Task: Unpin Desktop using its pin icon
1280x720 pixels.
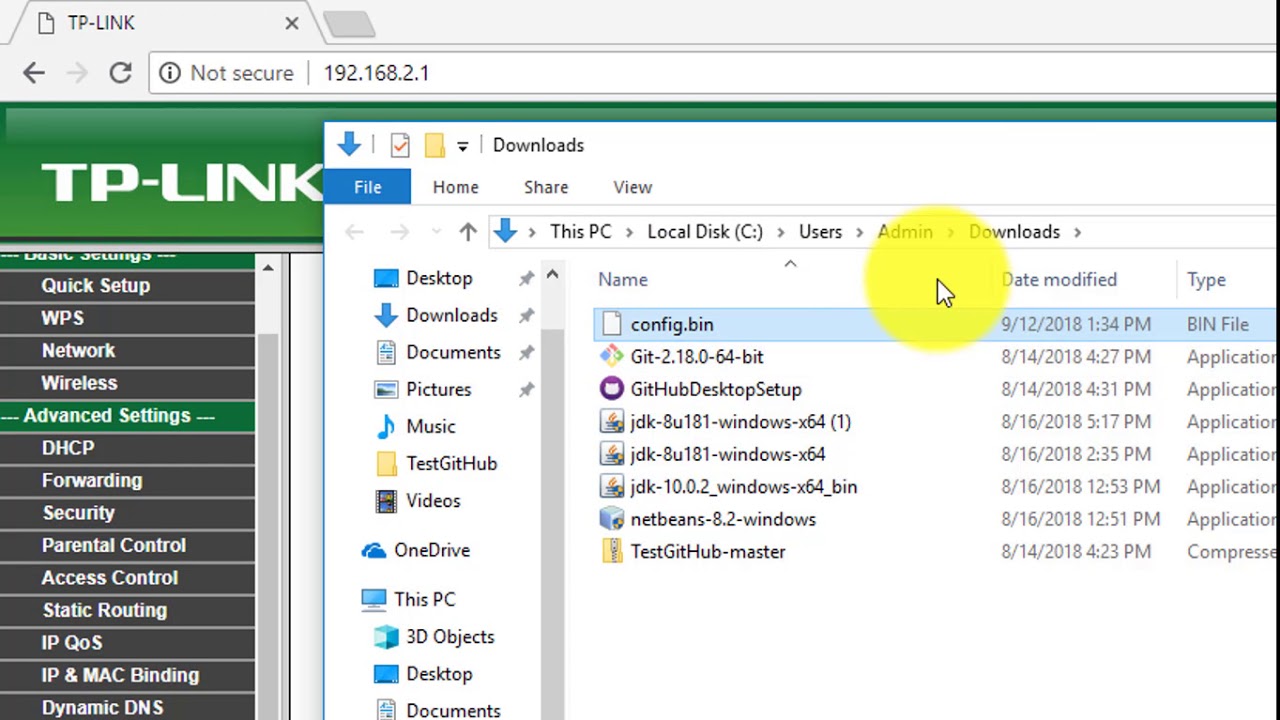Action: pyautogui.click(x=526, y=279)
